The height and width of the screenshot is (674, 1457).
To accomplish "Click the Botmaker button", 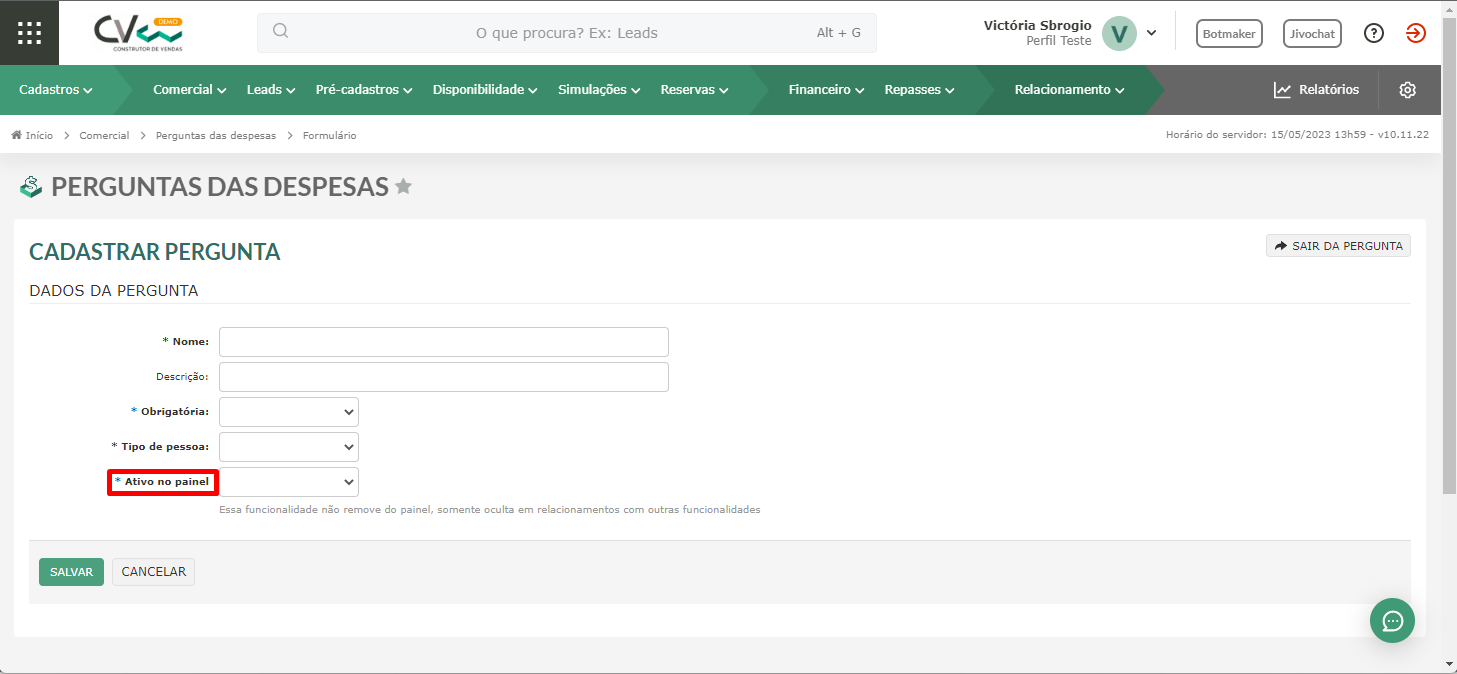I will tap(1229, 34).
